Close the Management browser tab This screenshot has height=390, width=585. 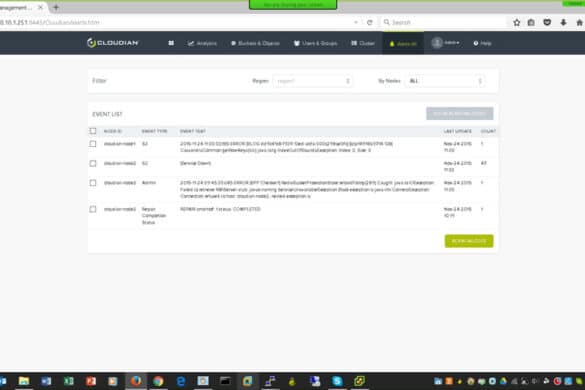pyautogui.click(x=40, y=7)
